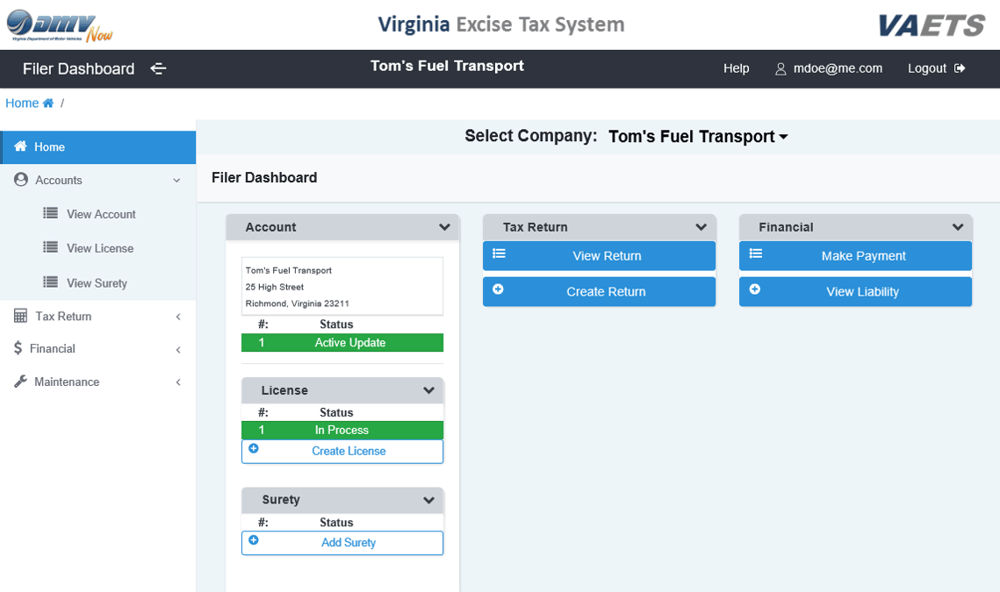The height and width of the screenshot is (592, 1000).
Task: Click the Make Payment button
Action: [x=855, y=256]
